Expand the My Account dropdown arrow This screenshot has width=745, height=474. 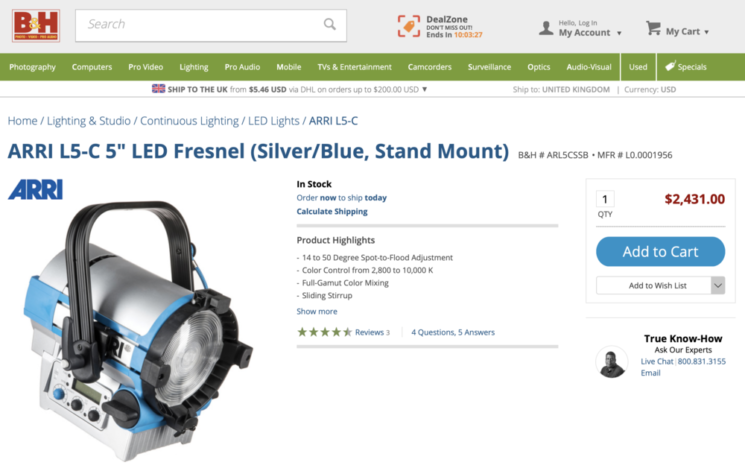619,33
